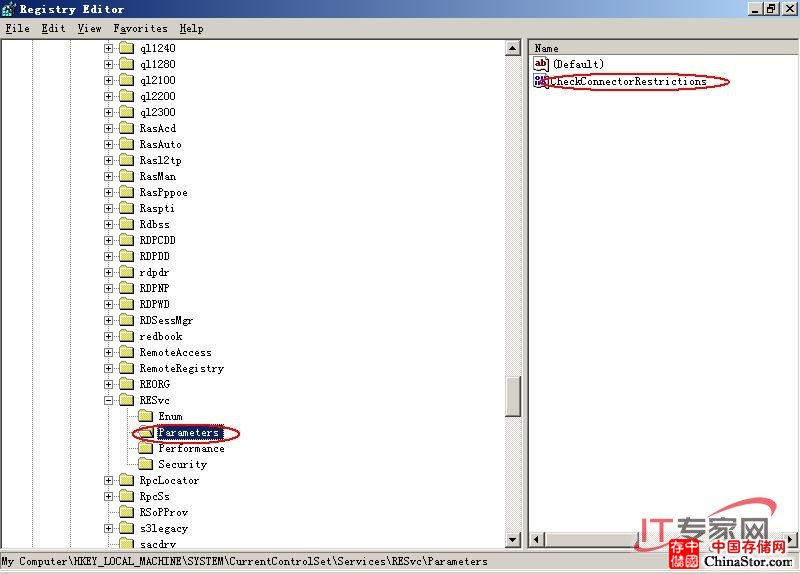Click the tree pane vertical scrollbar thumb
The width and height of the screenshot is (800, 574).
pos(513,397)
